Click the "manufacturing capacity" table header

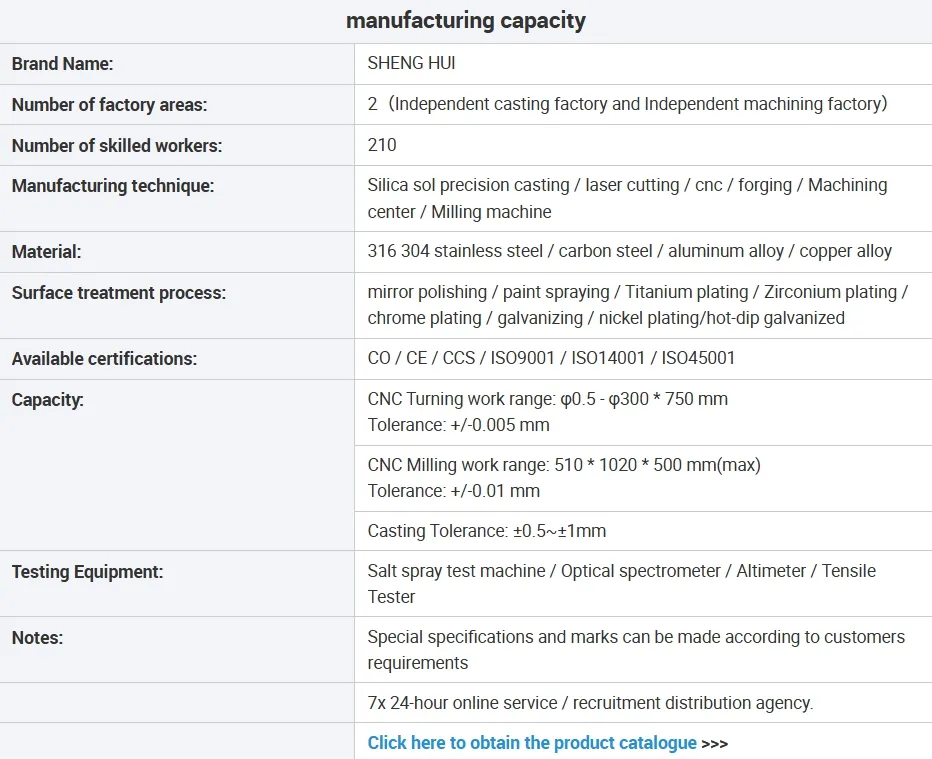point(466,21)
